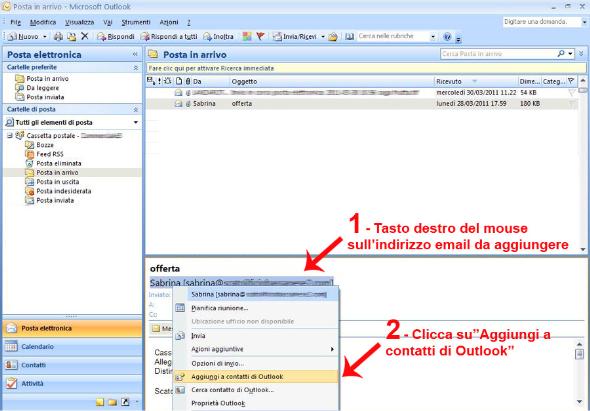Image resolution: width=590 pixels, height=411 pixels.
Task: Collapse the Cartelle di posta section
Action: pos(136,110)
